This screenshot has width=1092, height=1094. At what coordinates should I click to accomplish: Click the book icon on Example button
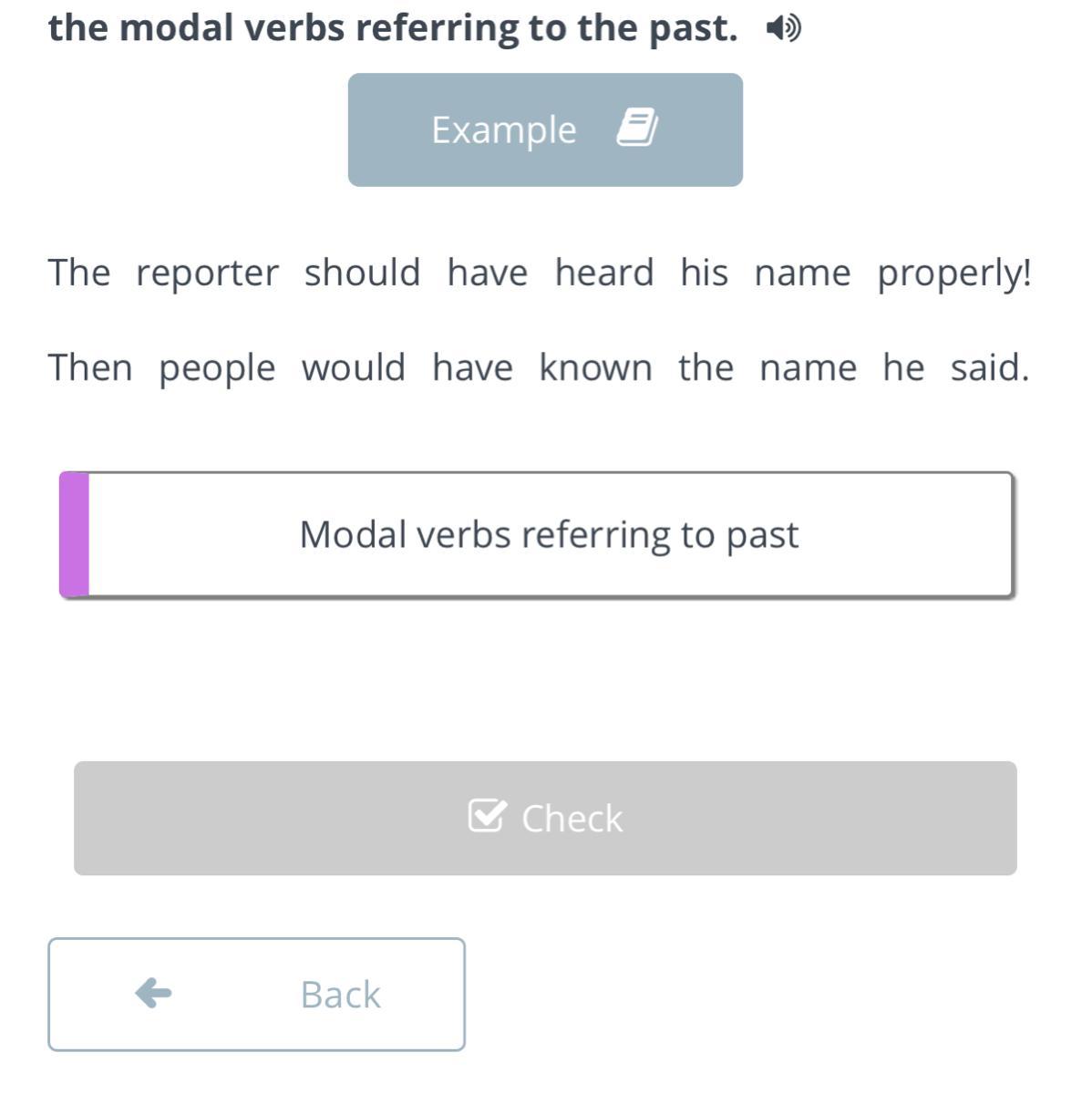637,127
